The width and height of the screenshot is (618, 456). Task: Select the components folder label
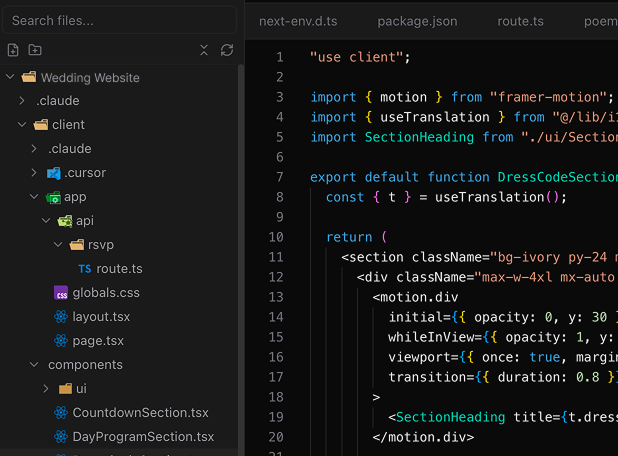pyautogui.click(x=85, y=365)
